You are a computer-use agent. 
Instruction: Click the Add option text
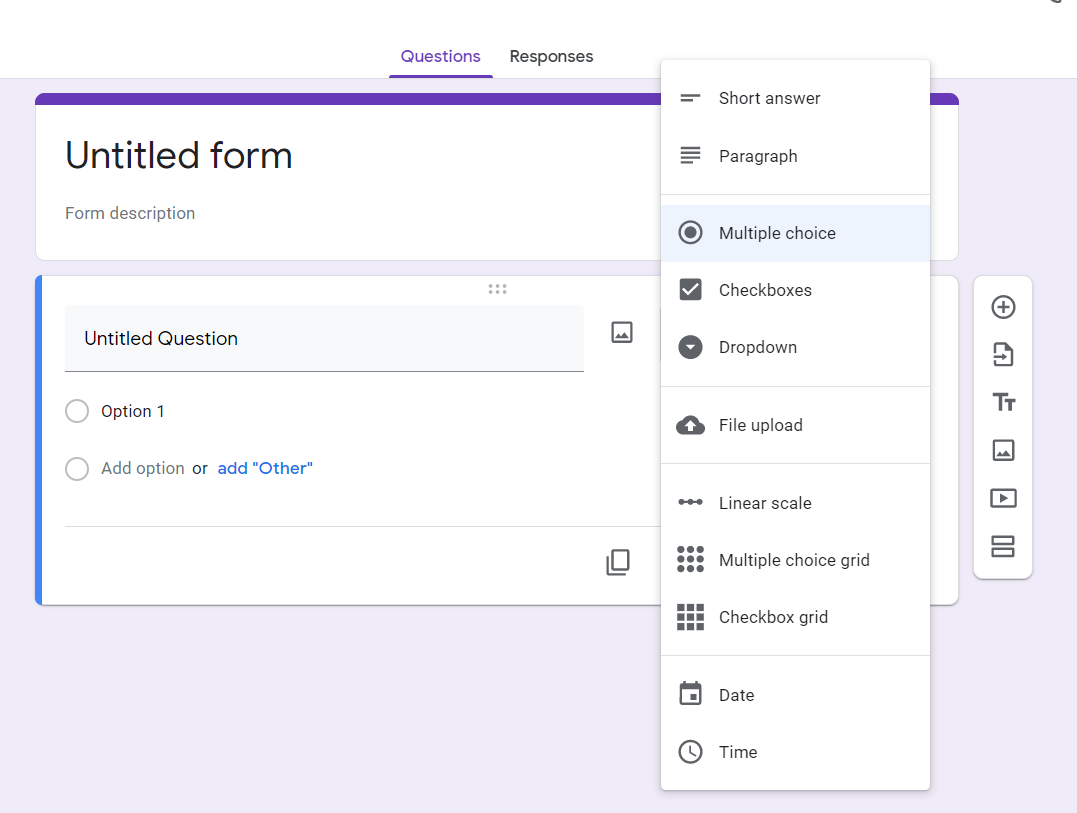[143, 468]
